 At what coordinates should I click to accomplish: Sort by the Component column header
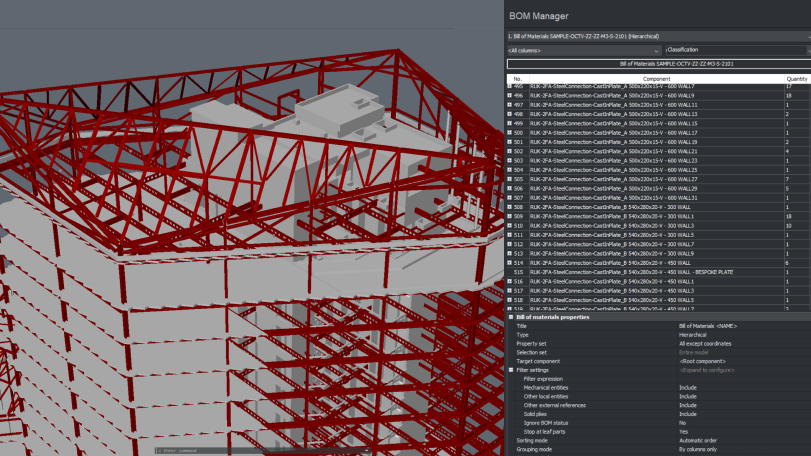pyautogui.click(x=656, y=79)
